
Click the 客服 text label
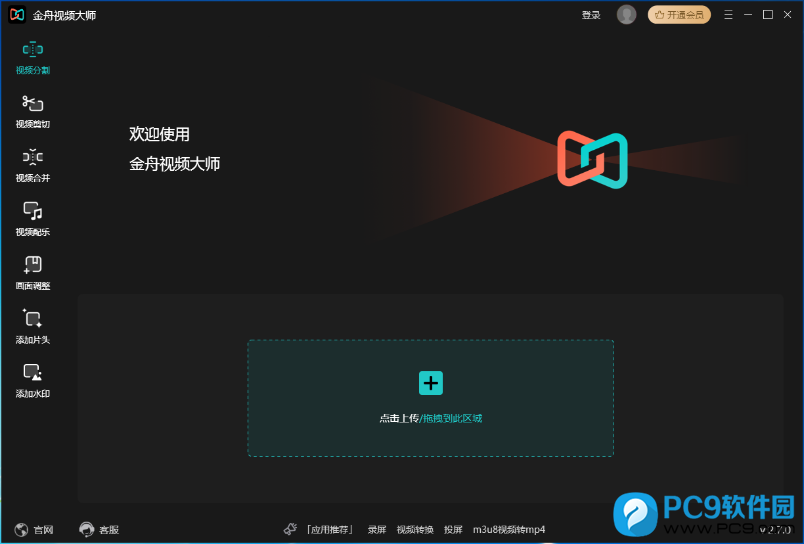[x=109, y=530]
